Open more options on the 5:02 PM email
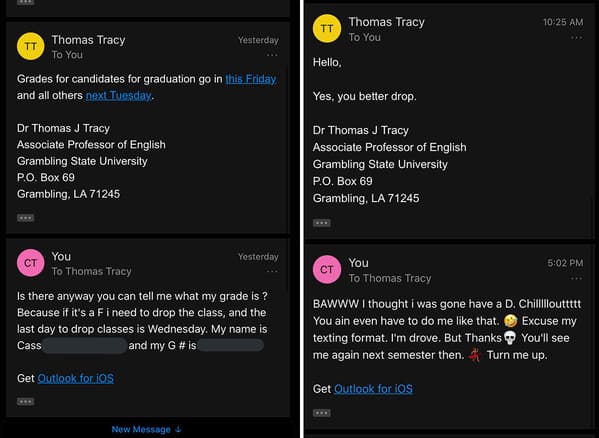The image size is (599, 438). [x=576, y=278]
